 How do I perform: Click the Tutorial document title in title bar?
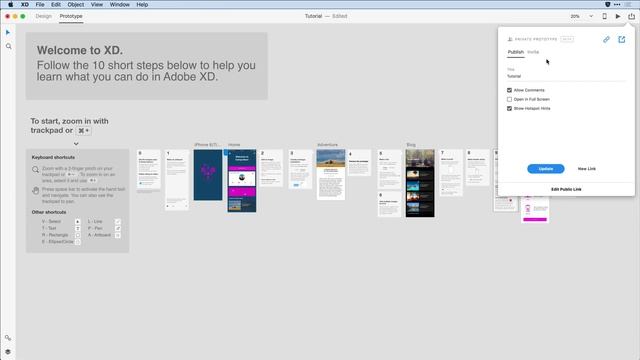pyautogui.click(x=313, y=16)
